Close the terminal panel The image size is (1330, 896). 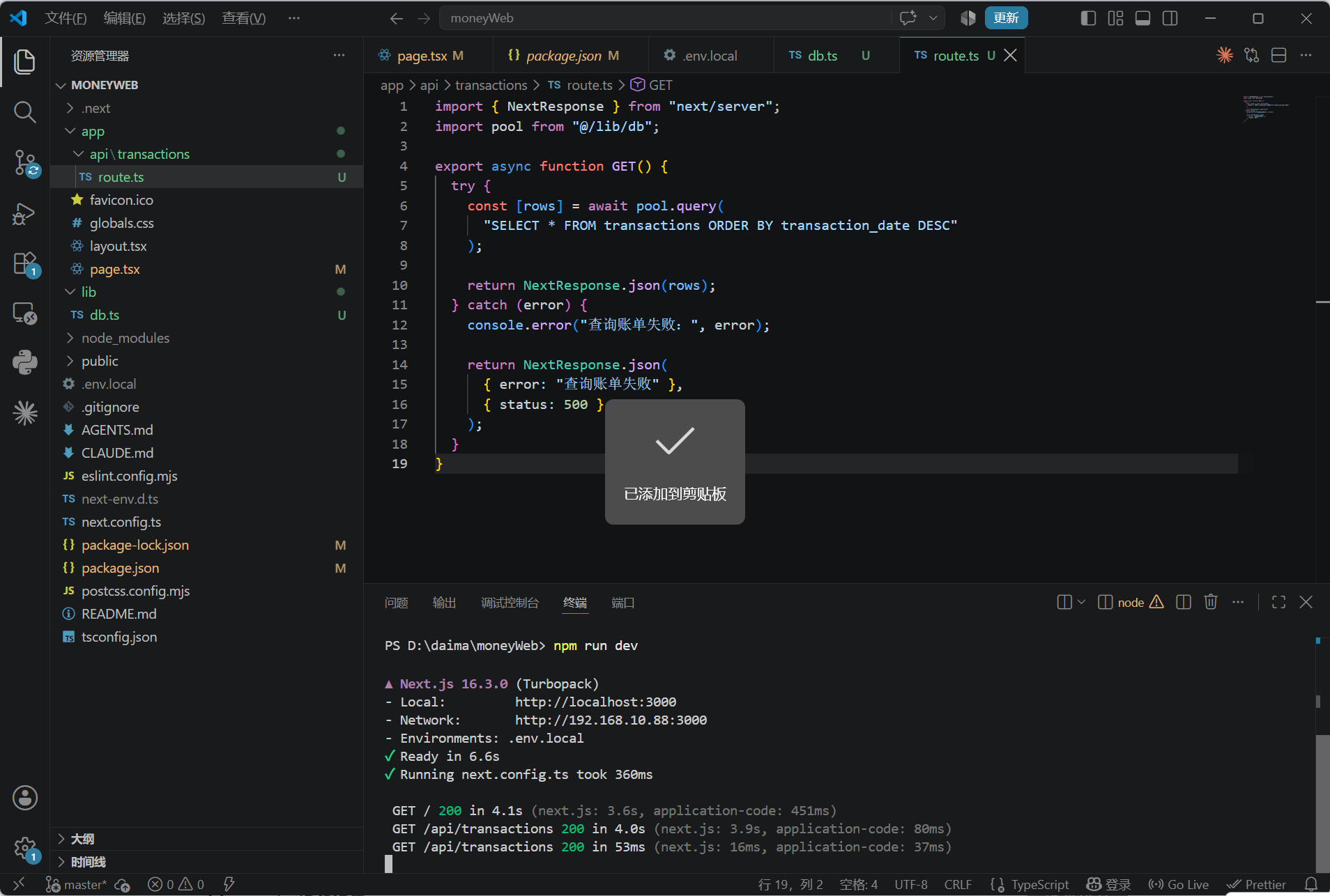coord(1306,602)
